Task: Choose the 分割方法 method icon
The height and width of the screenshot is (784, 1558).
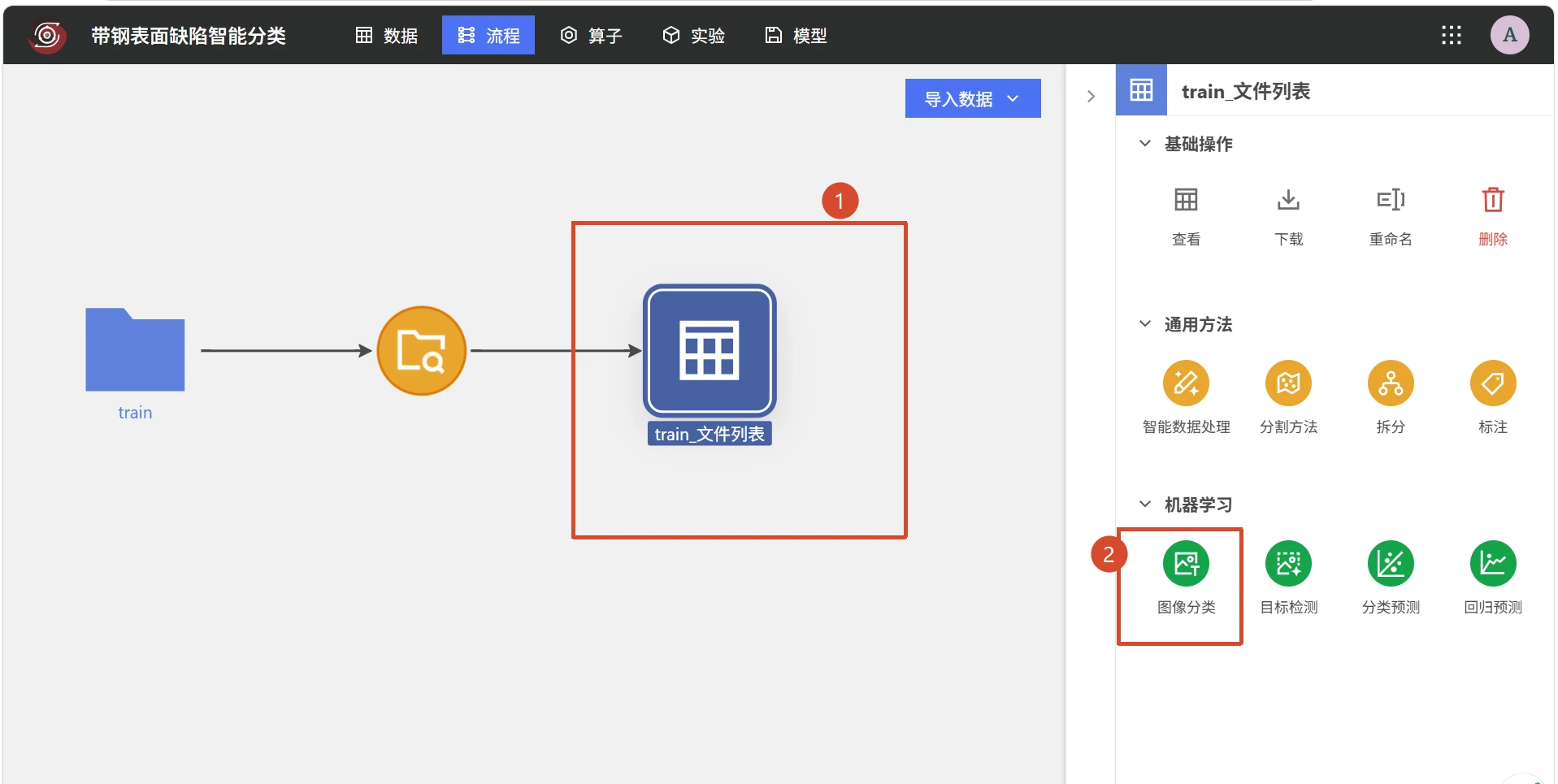Action: [x=1288, y=383]
